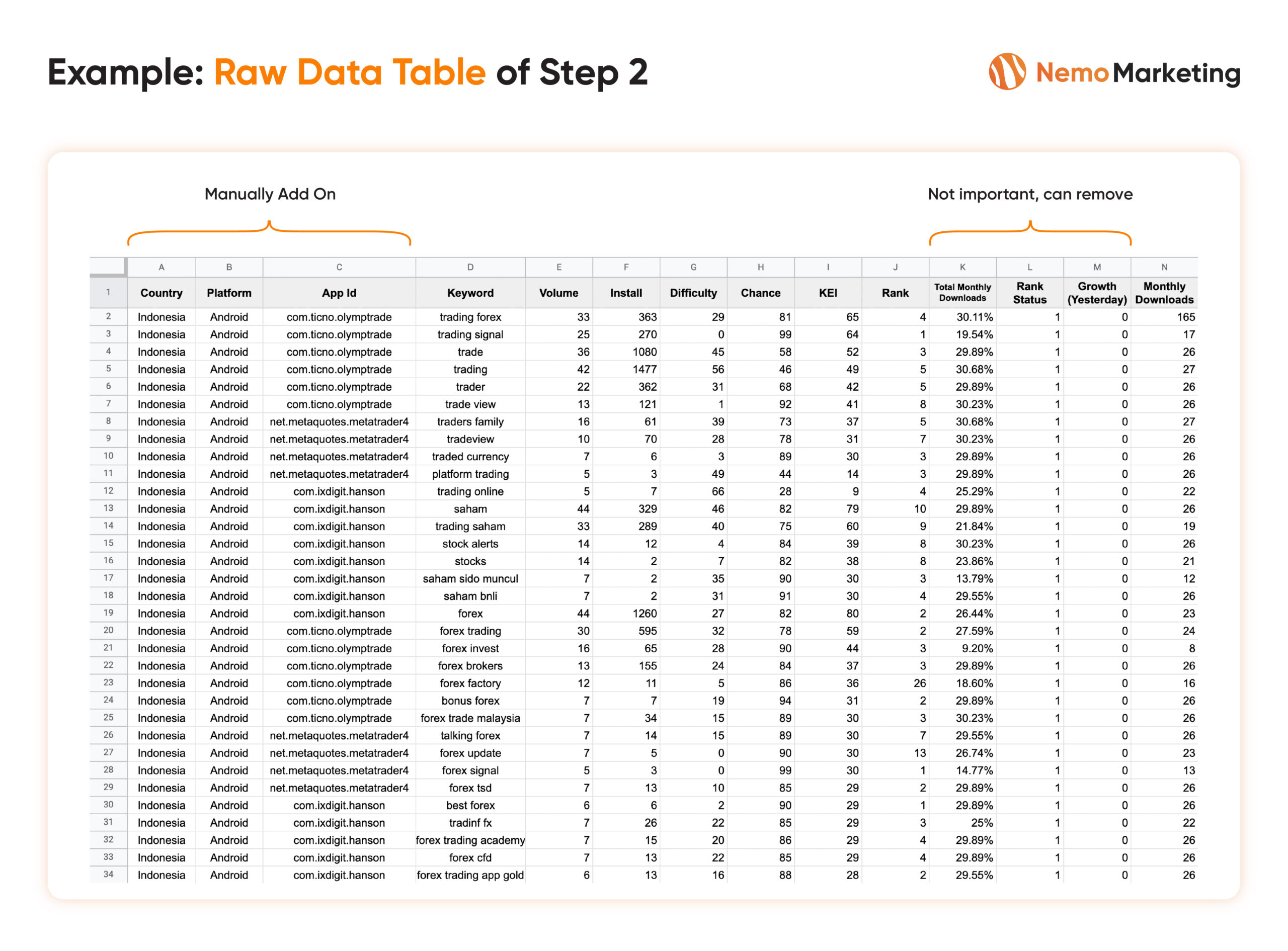The height and width of the screenshot is (951, 1288).
Task: Select column D header letter
Action: point(470,267)
